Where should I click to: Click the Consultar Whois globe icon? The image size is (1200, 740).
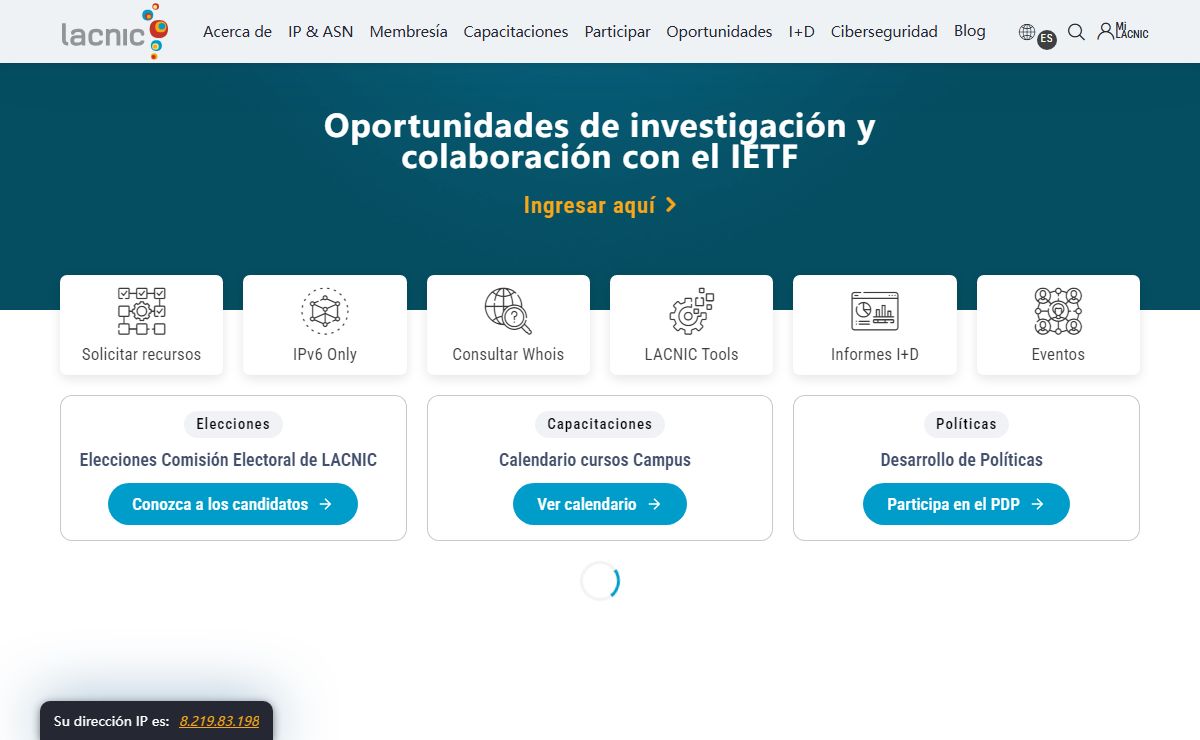coord(508,311)
